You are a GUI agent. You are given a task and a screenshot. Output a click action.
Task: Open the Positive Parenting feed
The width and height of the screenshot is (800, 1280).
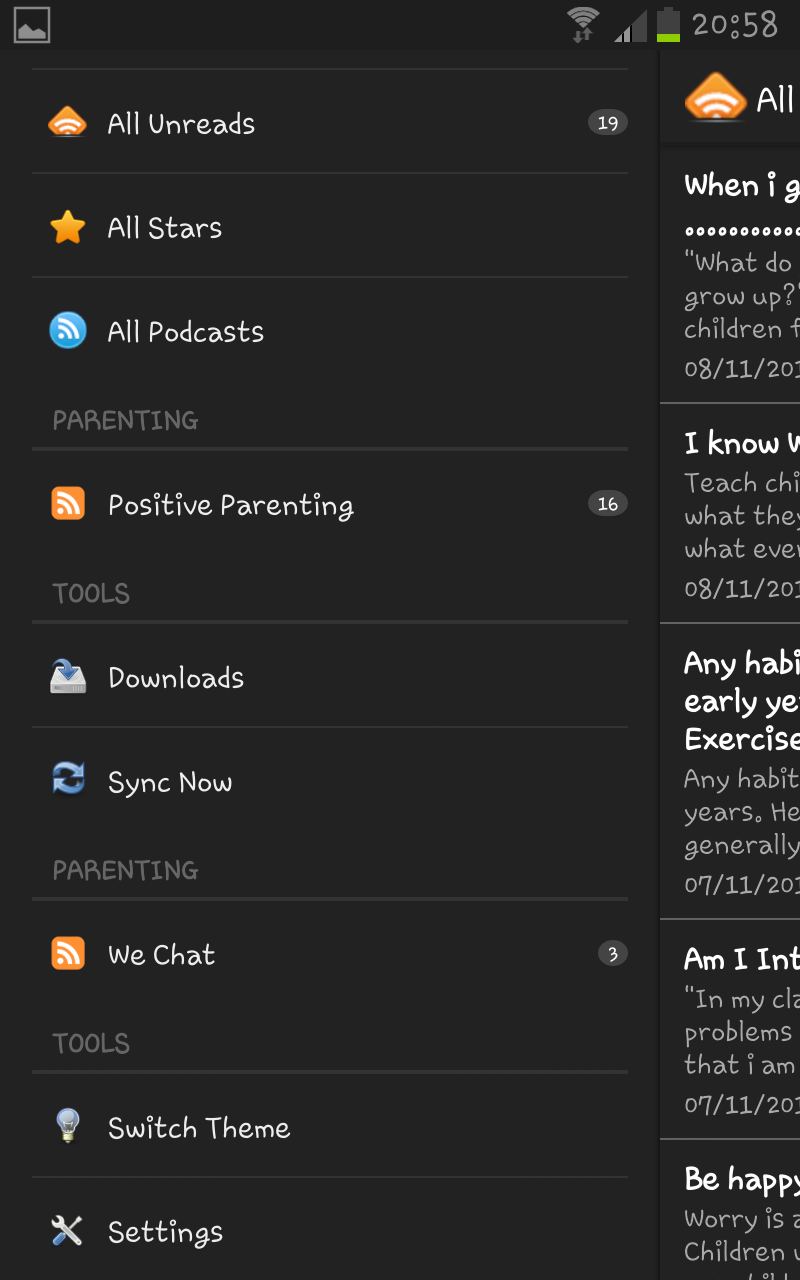(x=231, y=505)
